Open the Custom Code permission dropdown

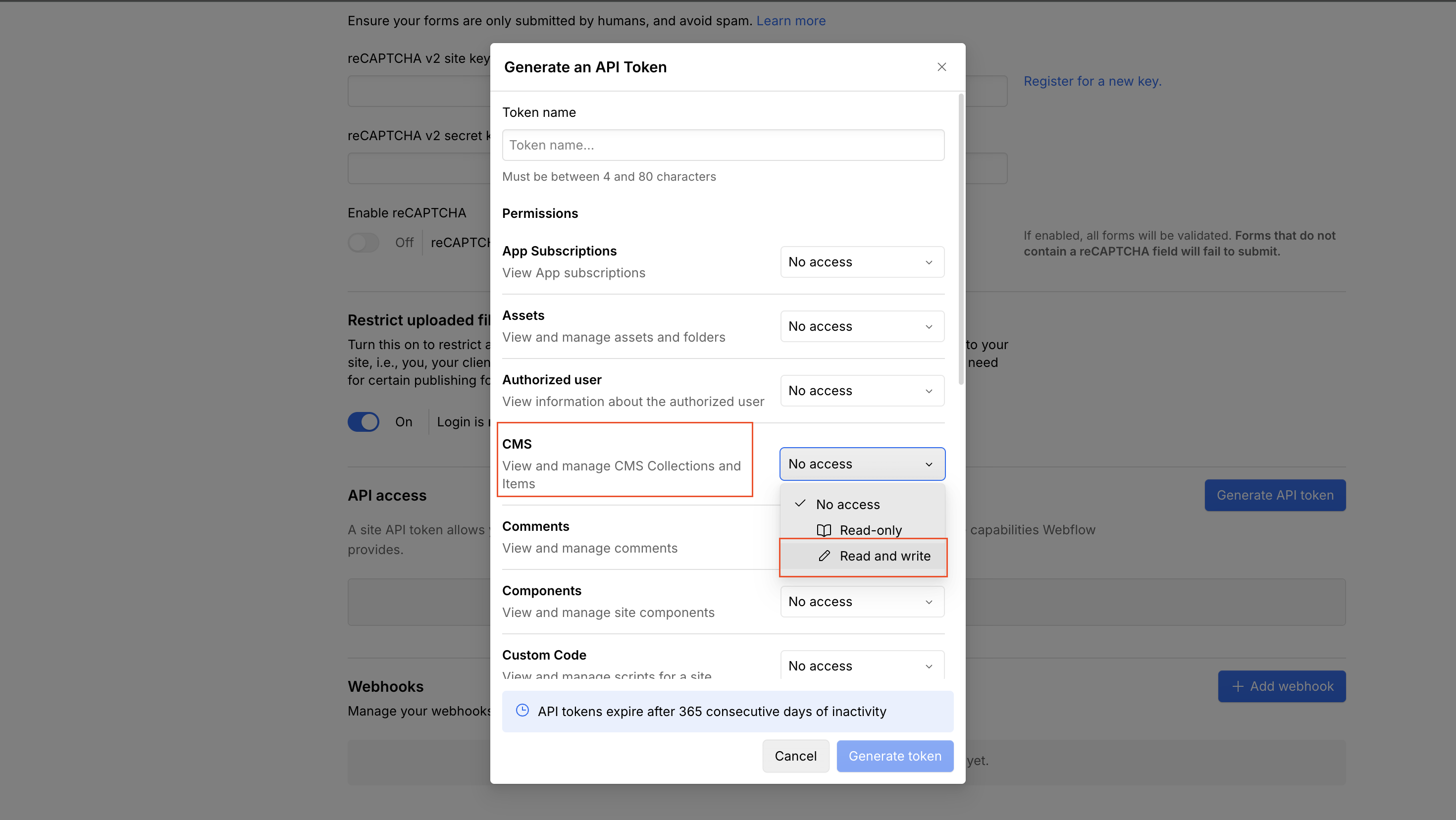[861, 666]
